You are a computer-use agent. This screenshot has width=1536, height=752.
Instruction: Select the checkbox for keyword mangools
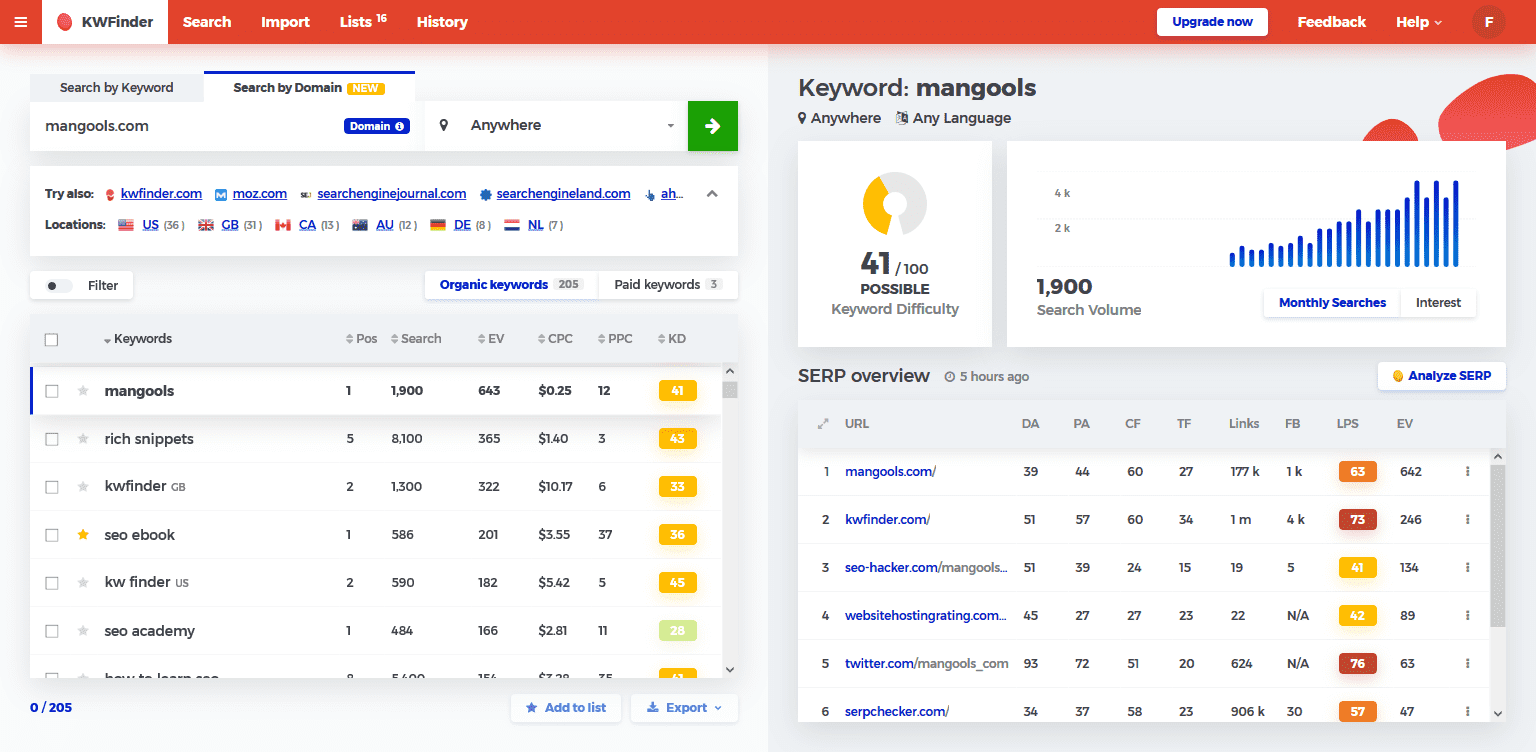pyautogui.click(x=51, y=391)
